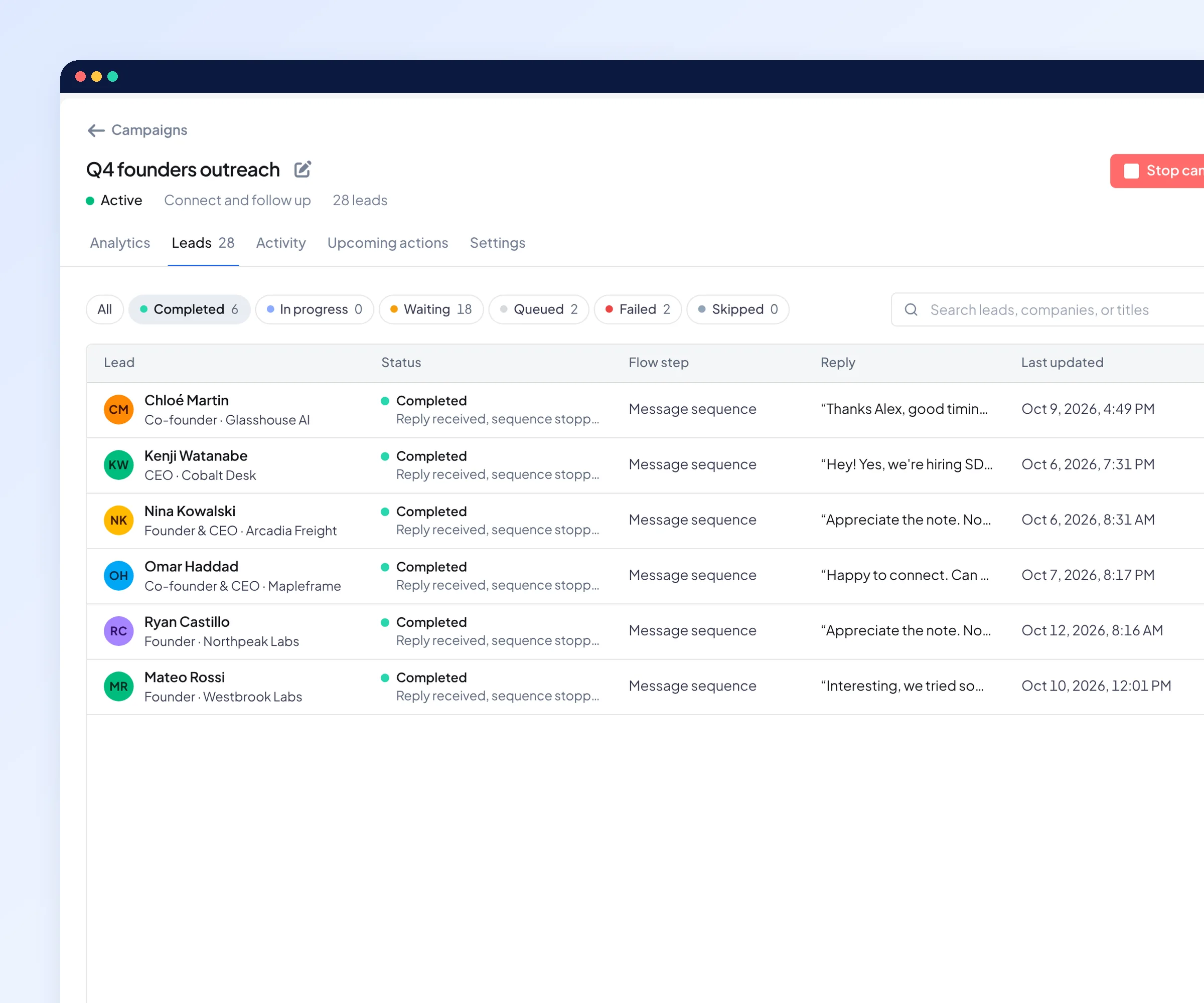
Task: Toggle the Completed 6 filter
Action: click(190, 309)
